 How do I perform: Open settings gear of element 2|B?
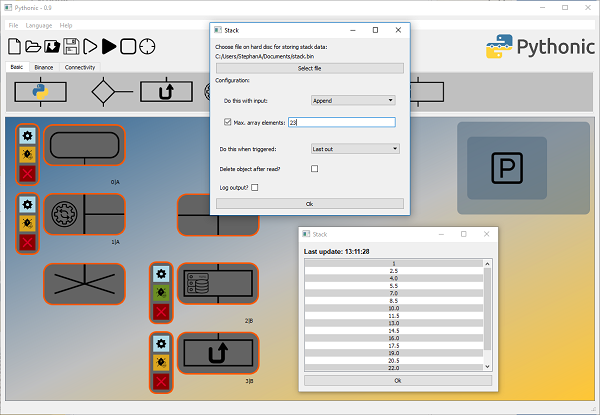tap(159, 273)
